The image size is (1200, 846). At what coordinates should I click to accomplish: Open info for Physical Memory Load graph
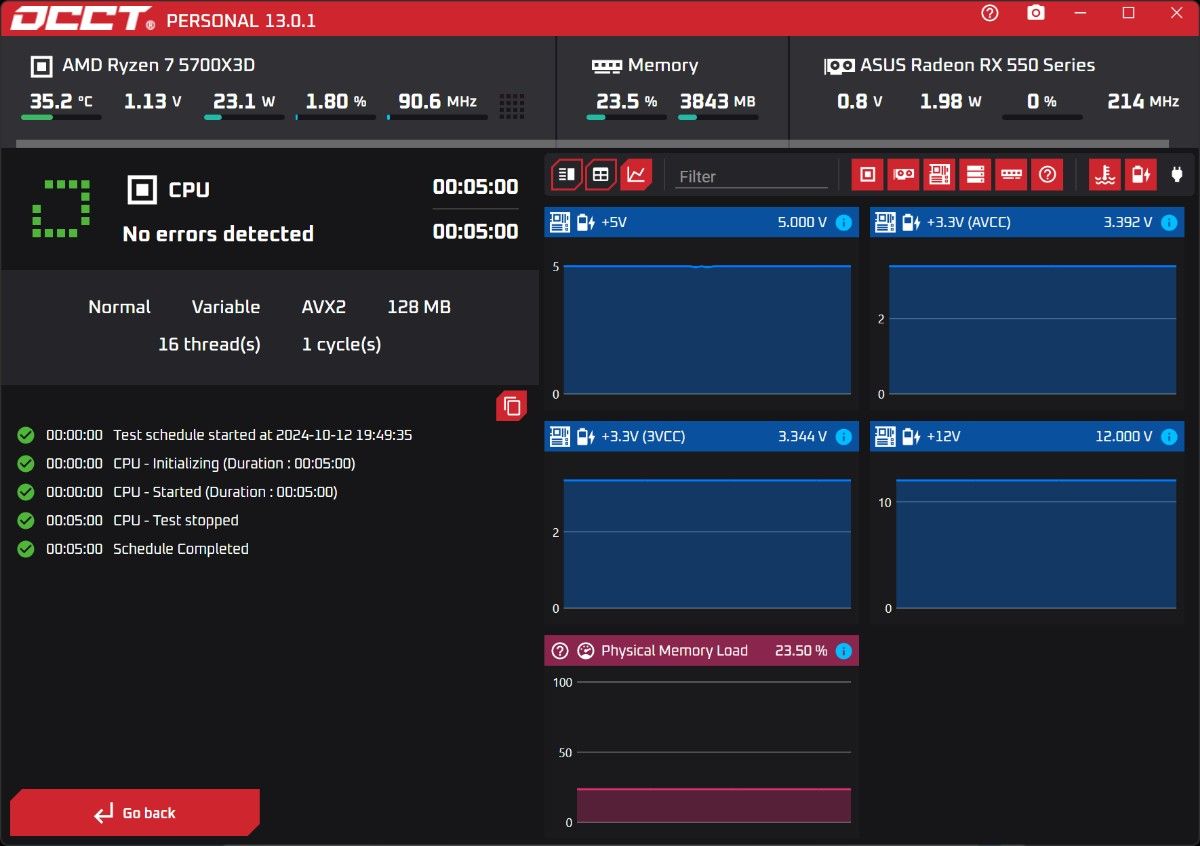pyautogui.click(x=843, y=650)
